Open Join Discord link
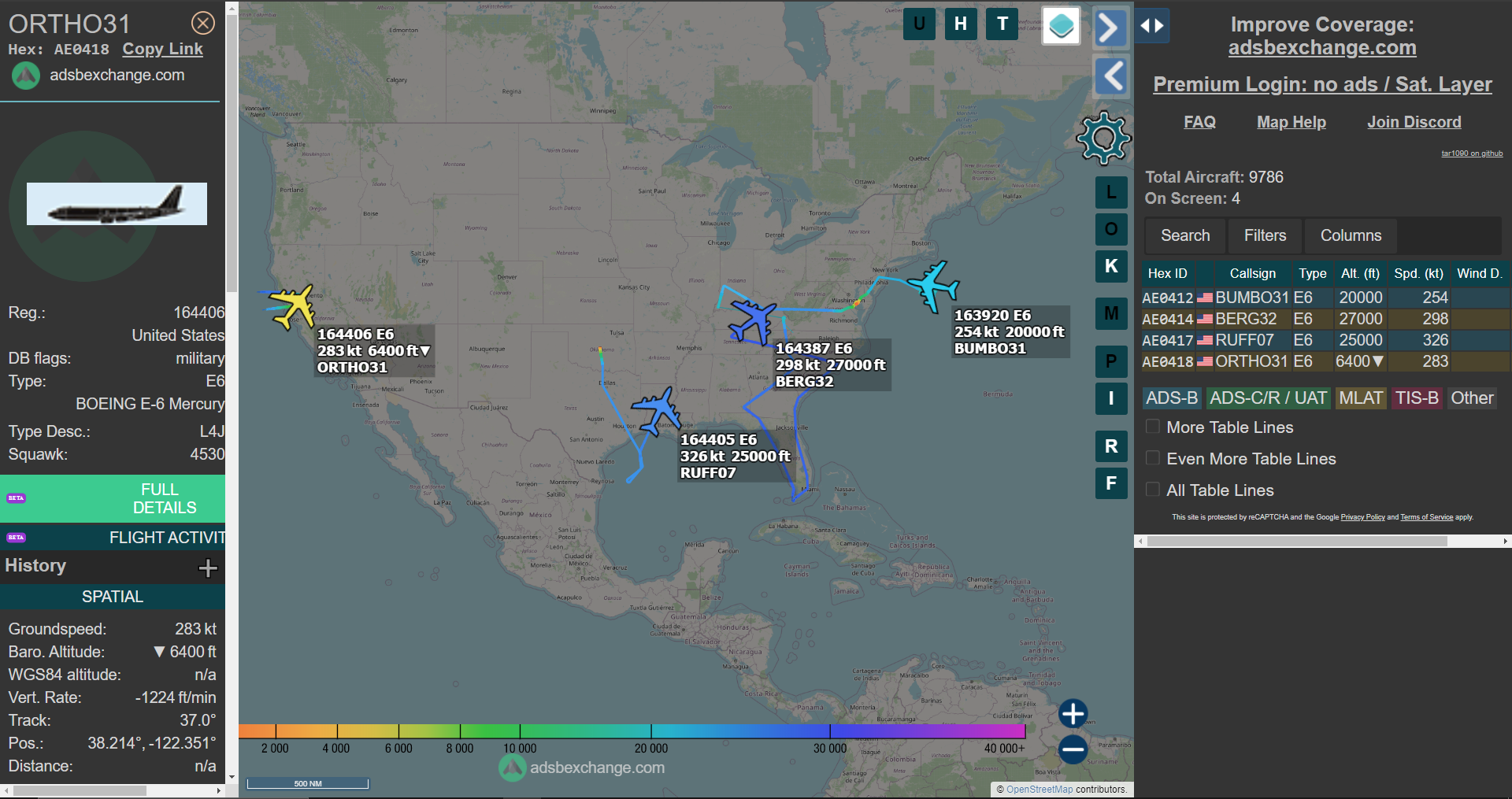1512x799 pixels. tap(1414, 122)
